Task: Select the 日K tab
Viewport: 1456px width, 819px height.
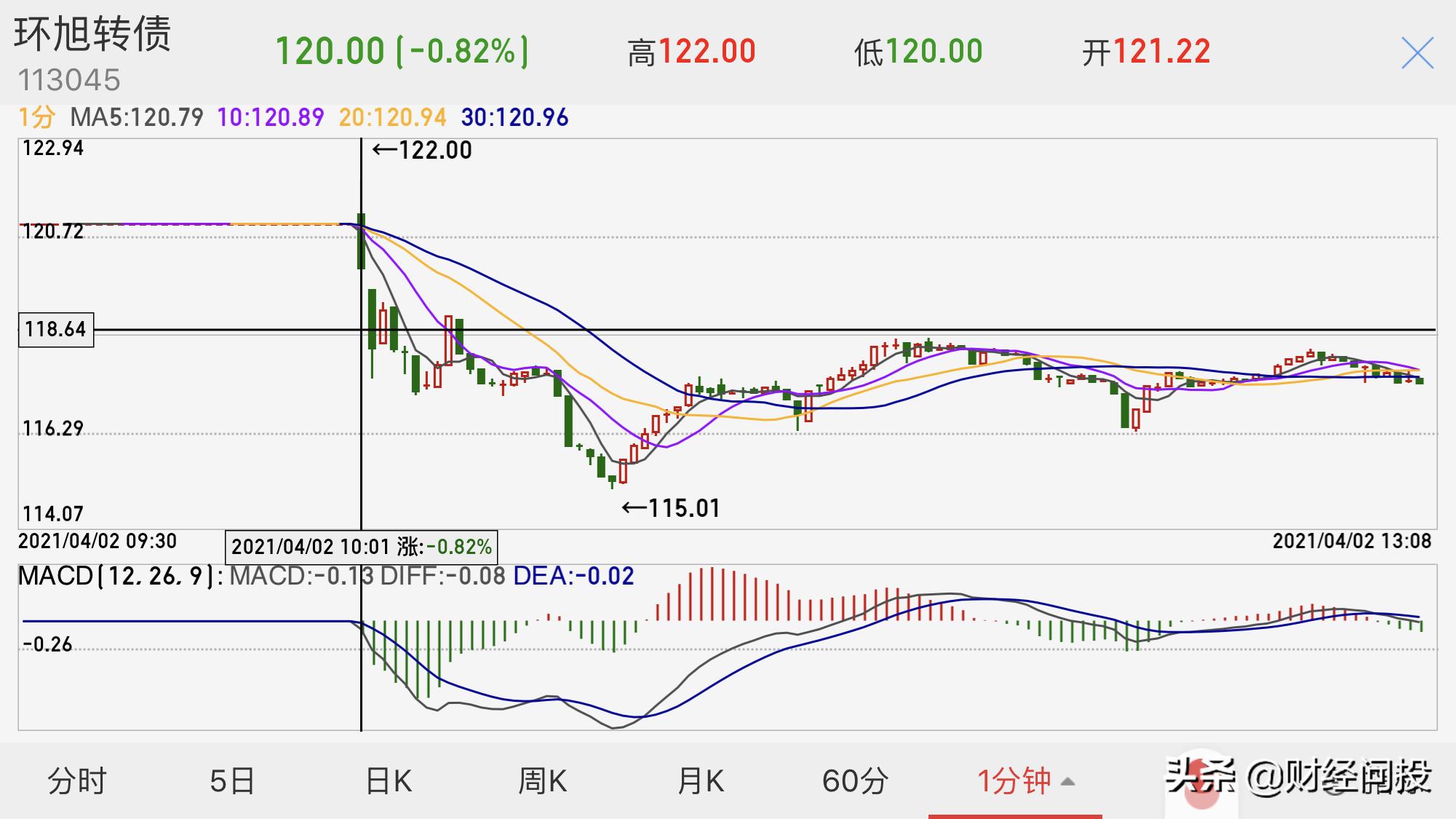Action: (x=389, y=781)
